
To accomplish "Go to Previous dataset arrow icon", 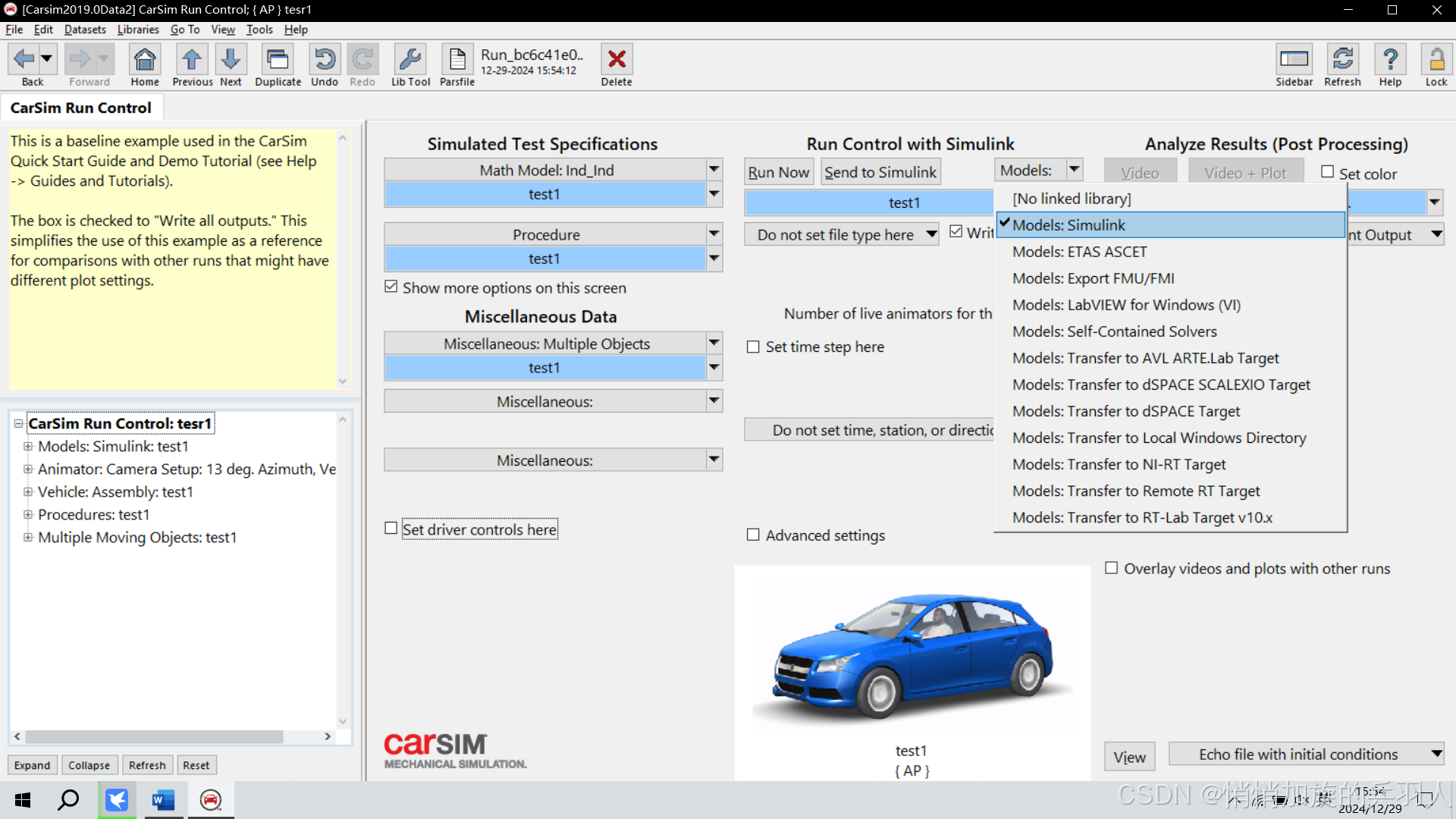I will click(x=192, y=60).
